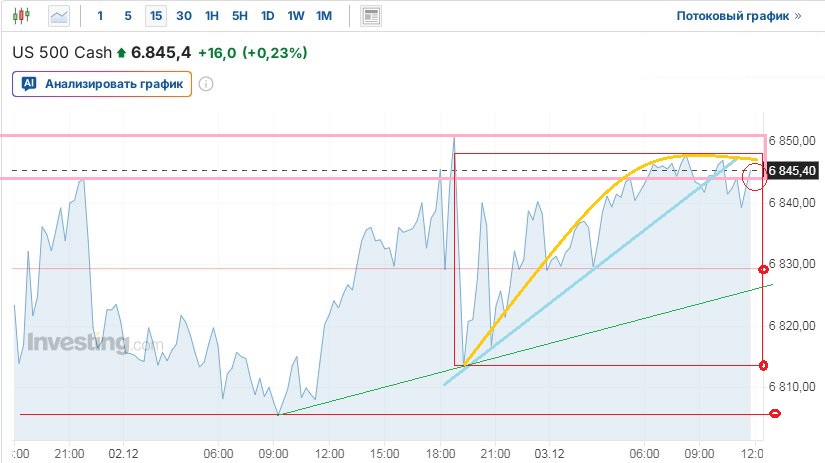Viewport: 825px width, 463px height.
Task: Open the news layout icon in toolbar
Action: coord(371,16)
